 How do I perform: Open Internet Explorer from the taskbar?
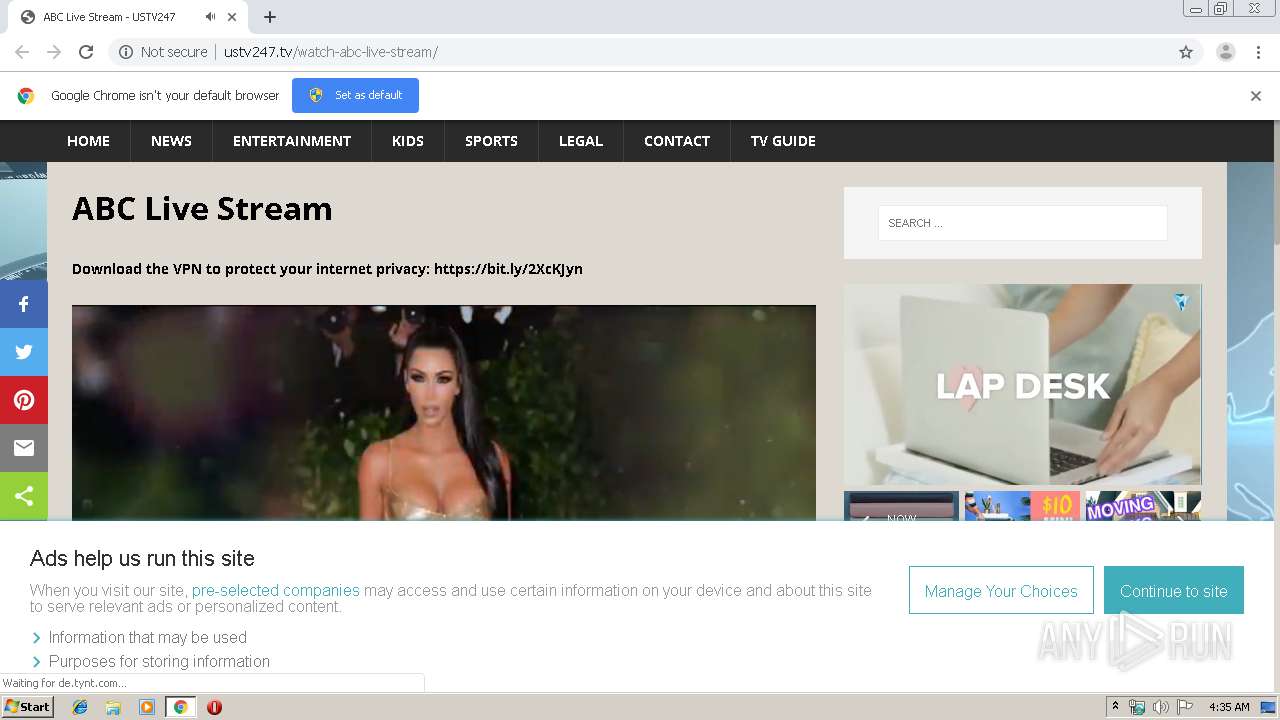(80, 707)
